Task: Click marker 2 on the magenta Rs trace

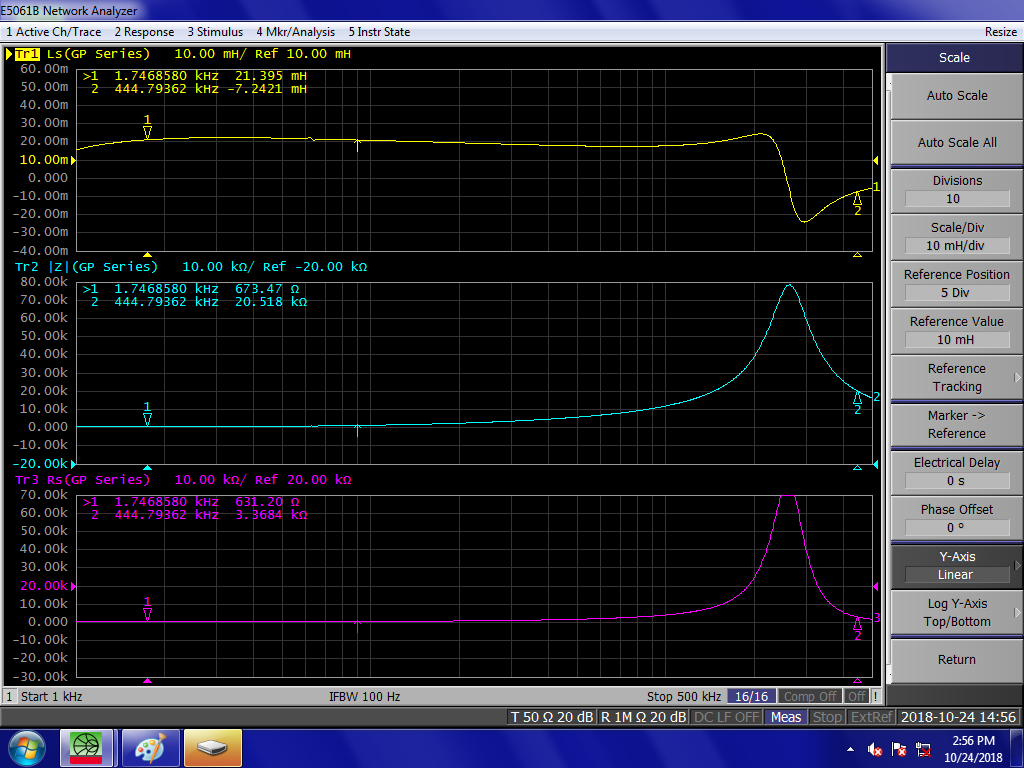Action: (x=857, y=629)
